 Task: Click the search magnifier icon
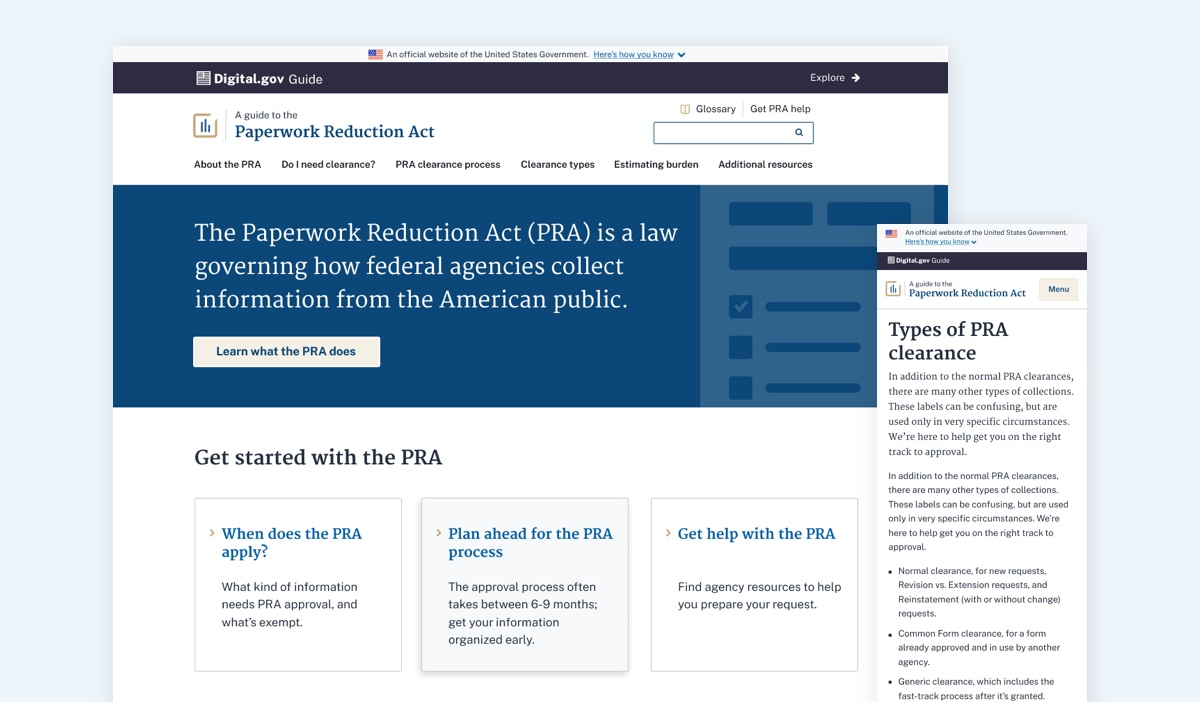(x=799, y=133)
